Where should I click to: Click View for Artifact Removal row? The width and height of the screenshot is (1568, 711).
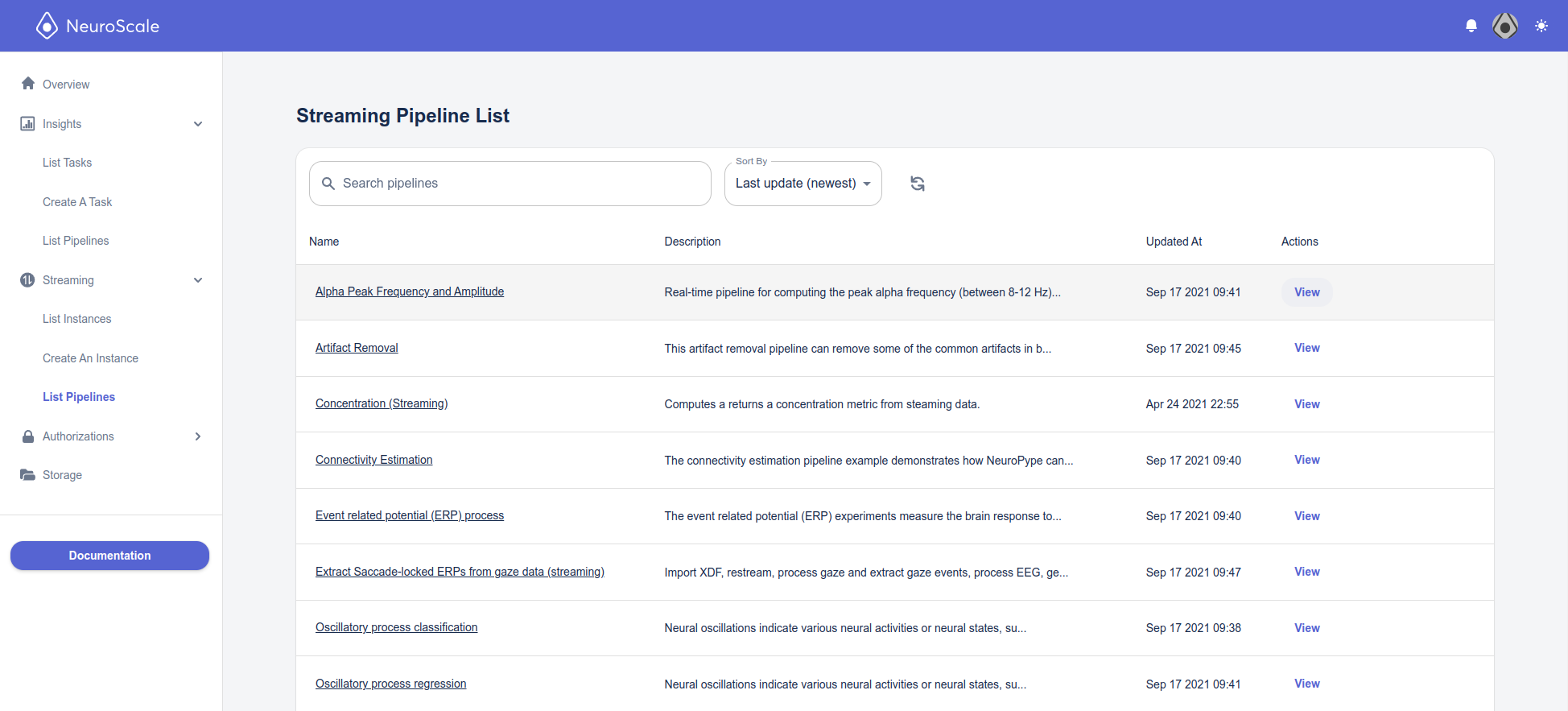(1306, 348)
